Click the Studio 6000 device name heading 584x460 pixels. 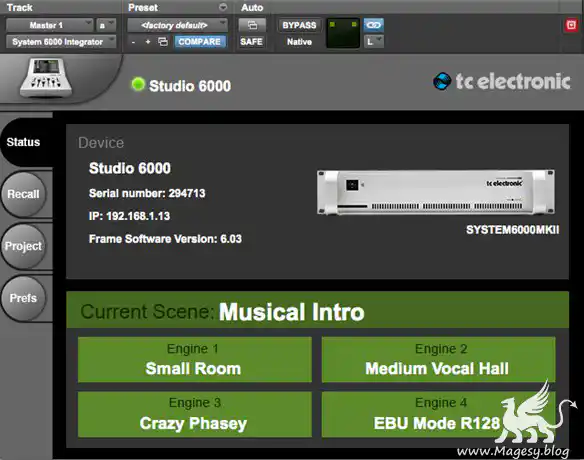pyautogui.click(x=130, y=168)
